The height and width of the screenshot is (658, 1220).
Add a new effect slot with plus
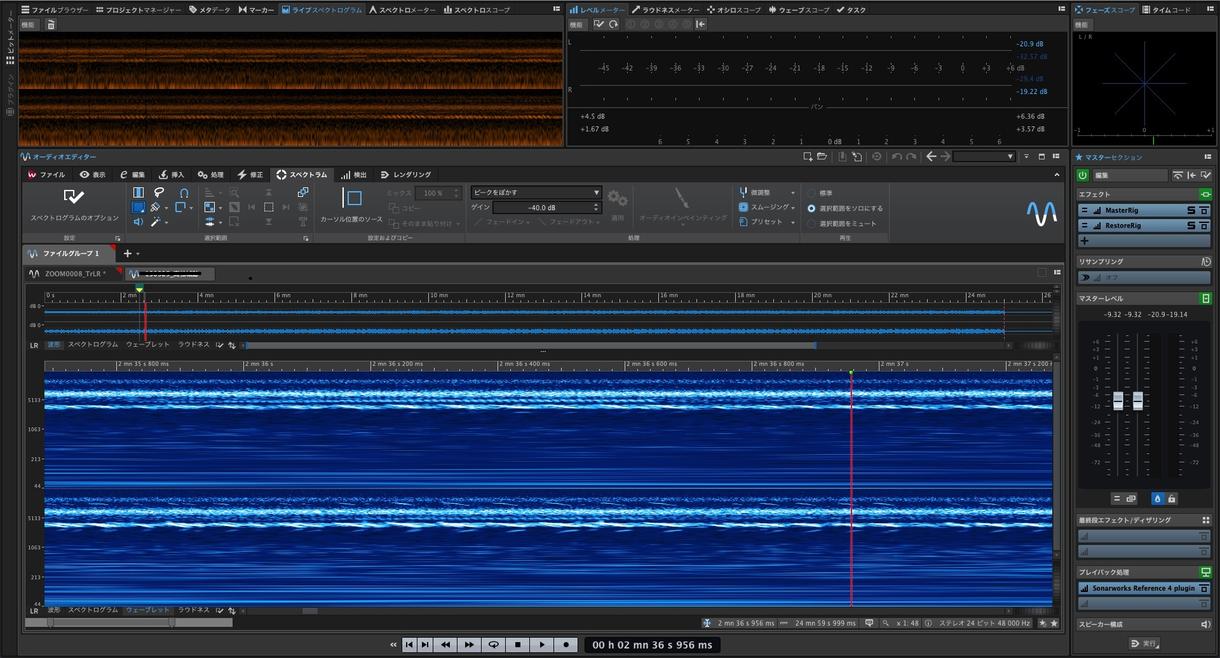pyautogui.click(x=1084, y=241)
